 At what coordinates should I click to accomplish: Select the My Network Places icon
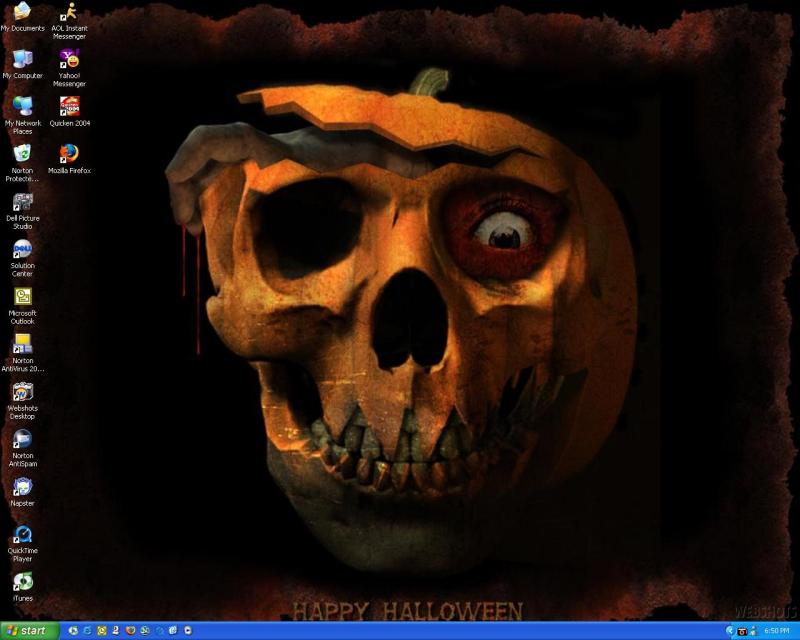click(22, 106)
